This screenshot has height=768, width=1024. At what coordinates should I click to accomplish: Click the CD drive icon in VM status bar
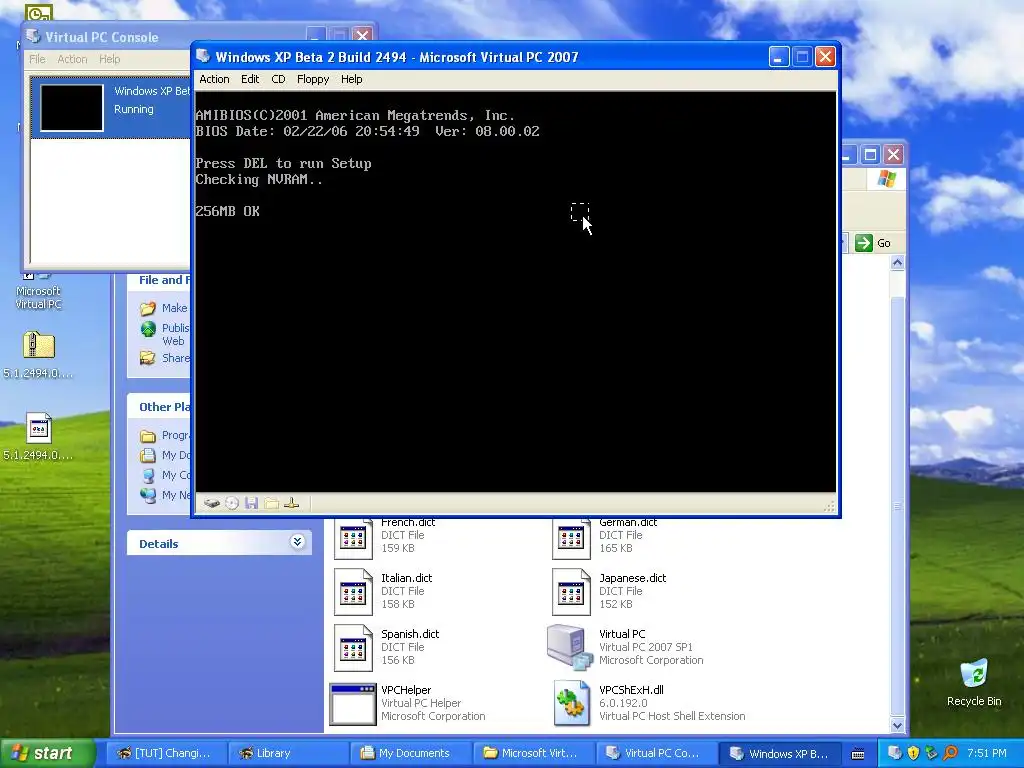click(x=232, y=503)
